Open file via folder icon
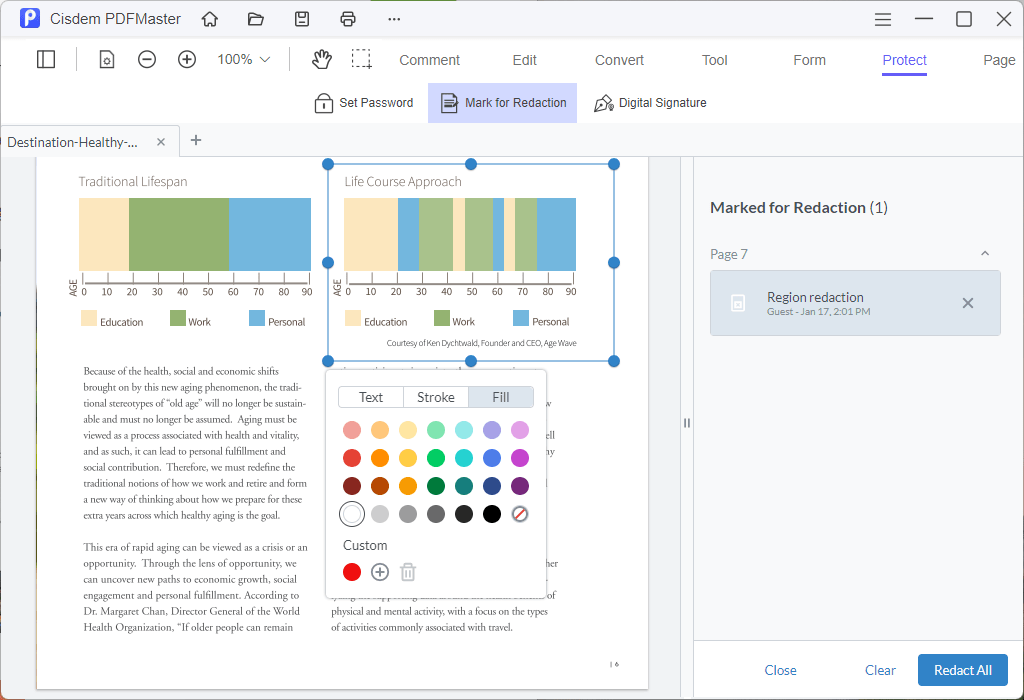Screen dimensions: 1024x700 (x=255, y=19)
